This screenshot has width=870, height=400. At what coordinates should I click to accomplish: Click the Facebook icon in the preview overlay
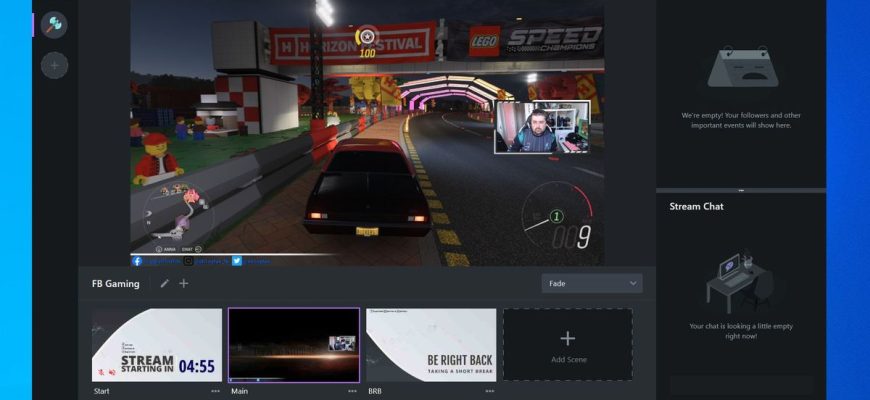point(136,261)
